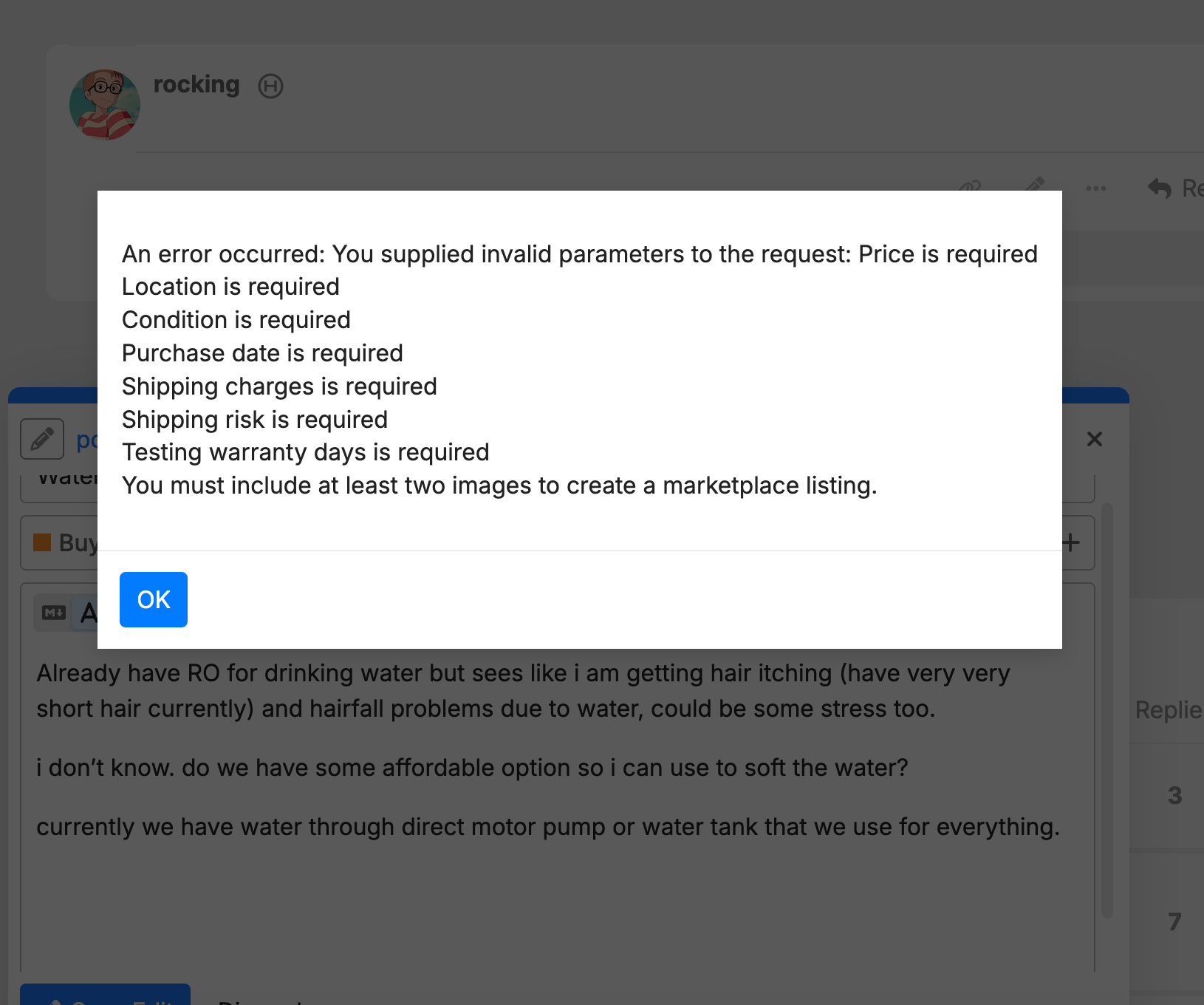Dismiss the error dialog with OK
This screenshot has height=1005, width=1204.
coord(154,599)
